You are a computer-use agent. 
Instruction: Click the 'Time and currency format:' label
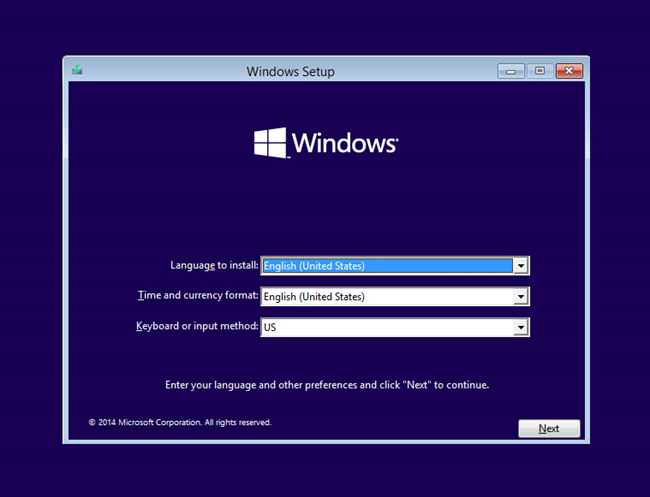[x=198, y=295]
